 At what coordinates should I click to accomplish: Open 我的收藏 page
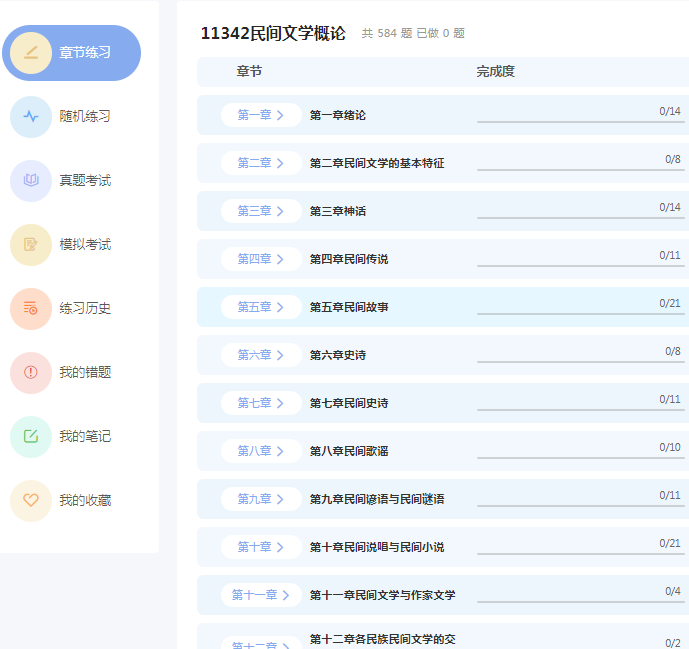85,500
